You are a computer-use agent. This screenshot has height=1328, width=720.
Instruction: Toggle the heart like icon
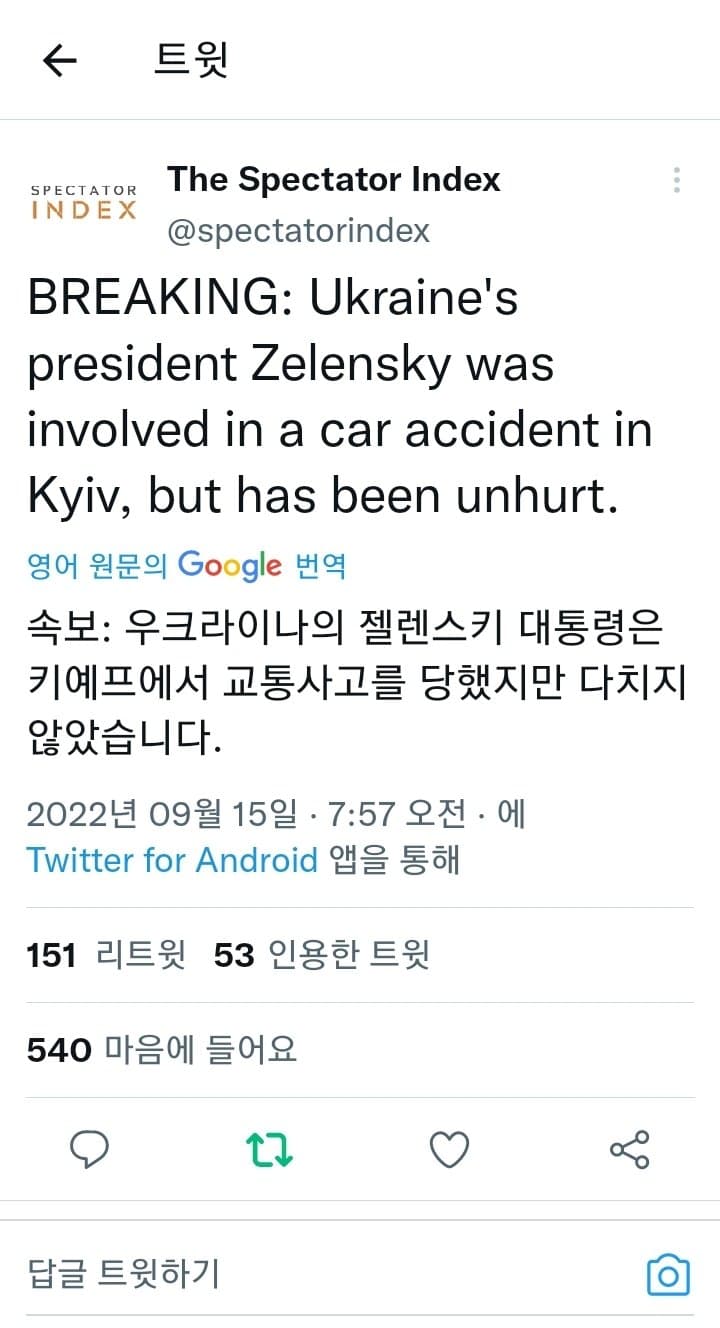[449, 1150]
